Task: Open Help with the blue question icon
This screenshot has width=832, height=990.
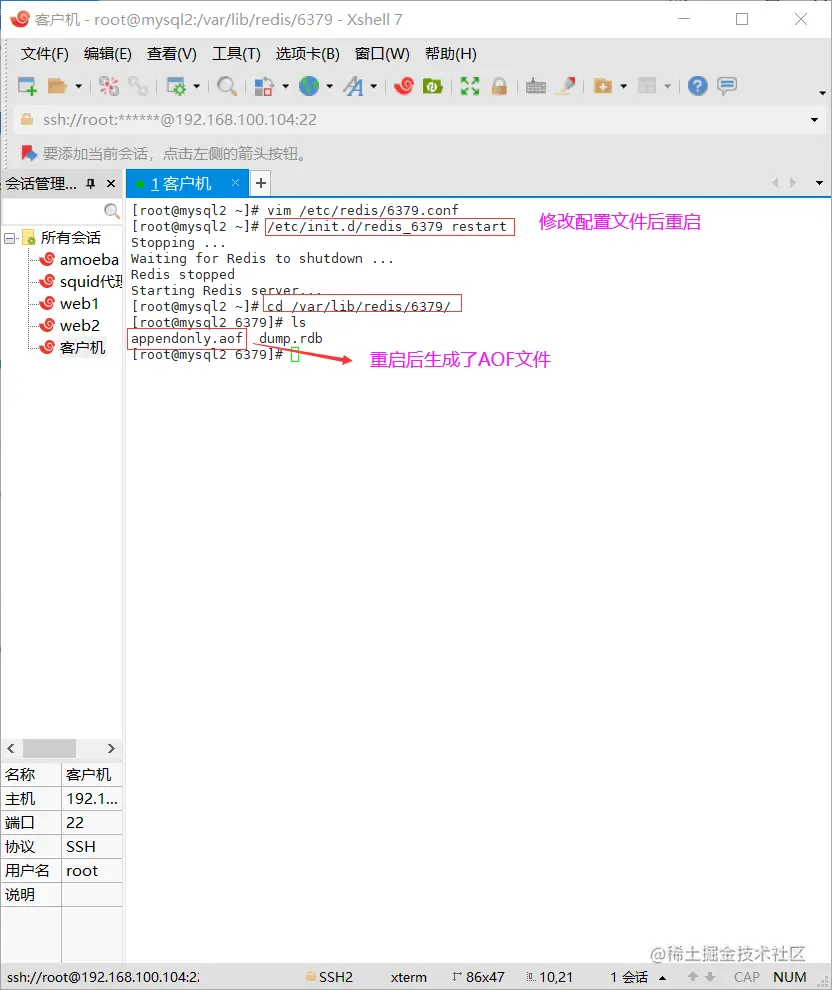Action: tap(698, 86)
